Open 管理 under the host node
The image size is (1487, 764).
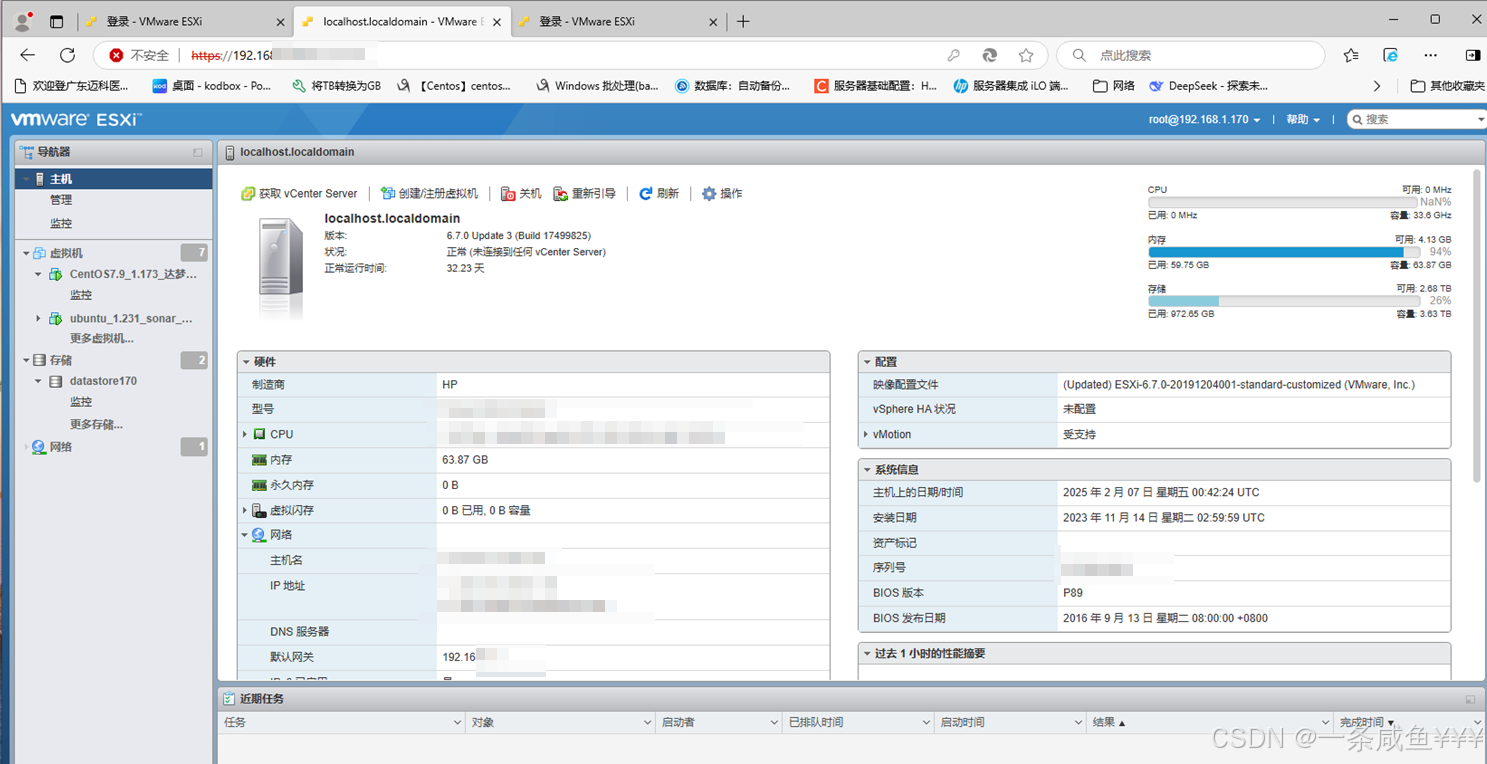[x=61, y=200]
